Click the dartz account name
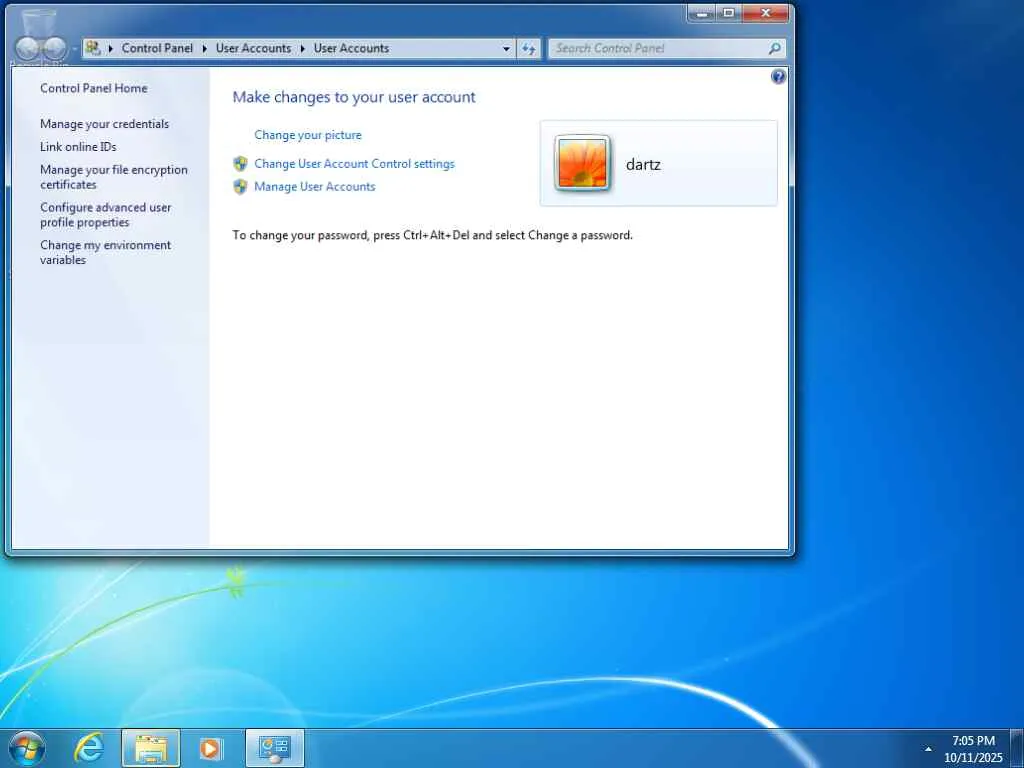The image size is (1024, 768). tap(643, 165)
